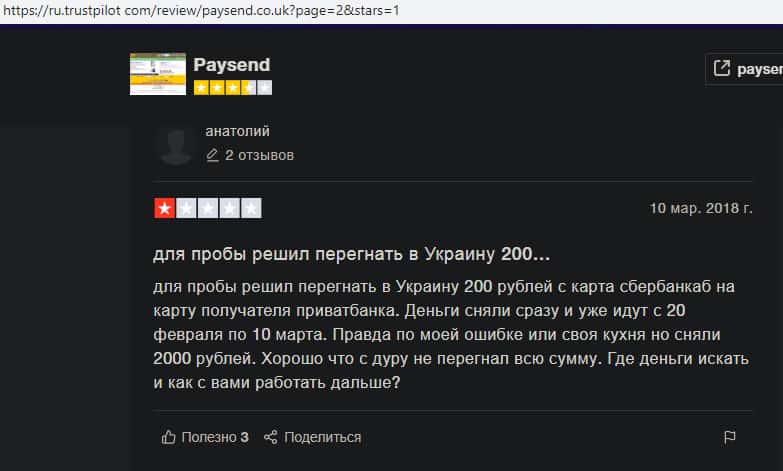Click the share icon next to Поделиться
The height and width of the screenshot is (471, 783).
[271, 437]
